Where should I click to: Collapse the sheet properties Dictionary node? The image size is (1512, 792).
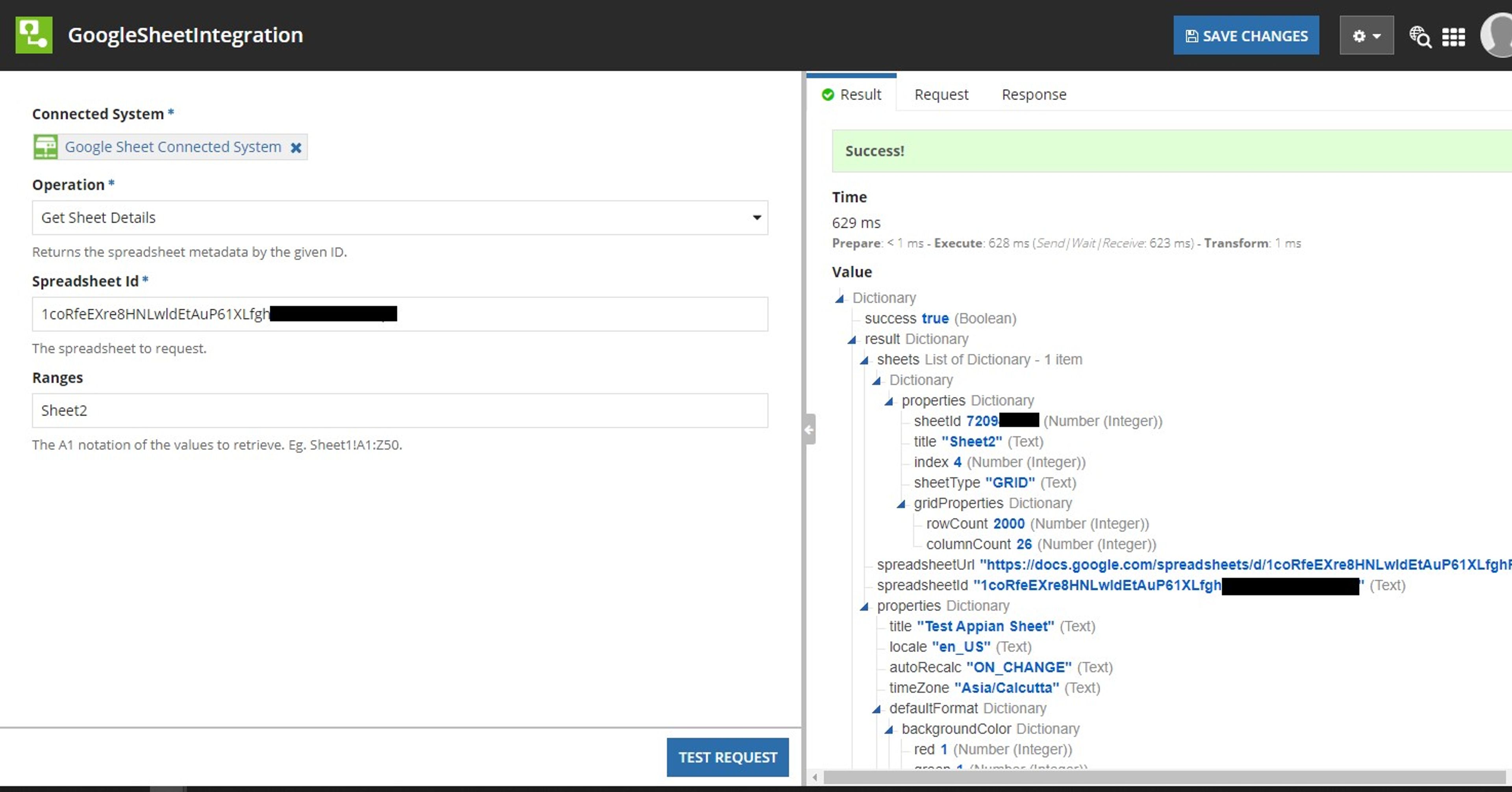pos(889,402)
